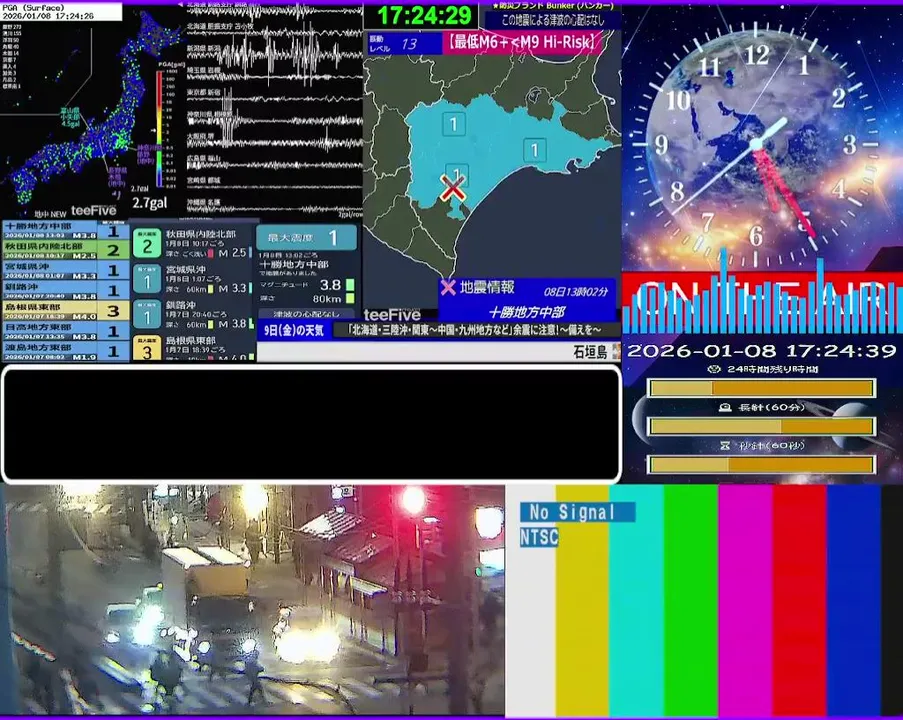The width and height of the screenshot is (903, 720).
Task: Click intensity number 3 in 島根県東部 list row
Action: (113, 311)
